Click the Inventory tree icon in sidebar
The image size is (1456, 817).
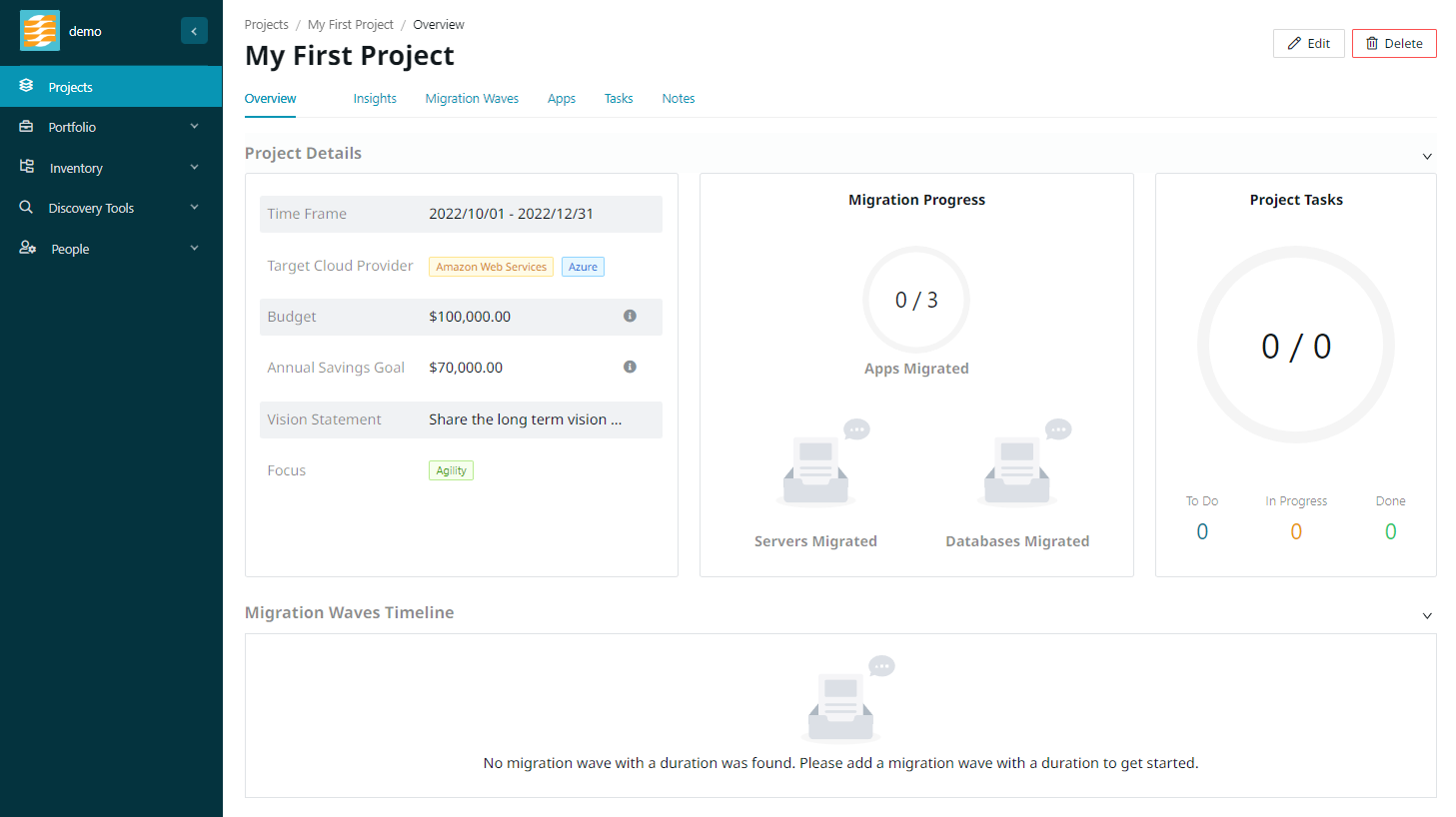point(27,167)
